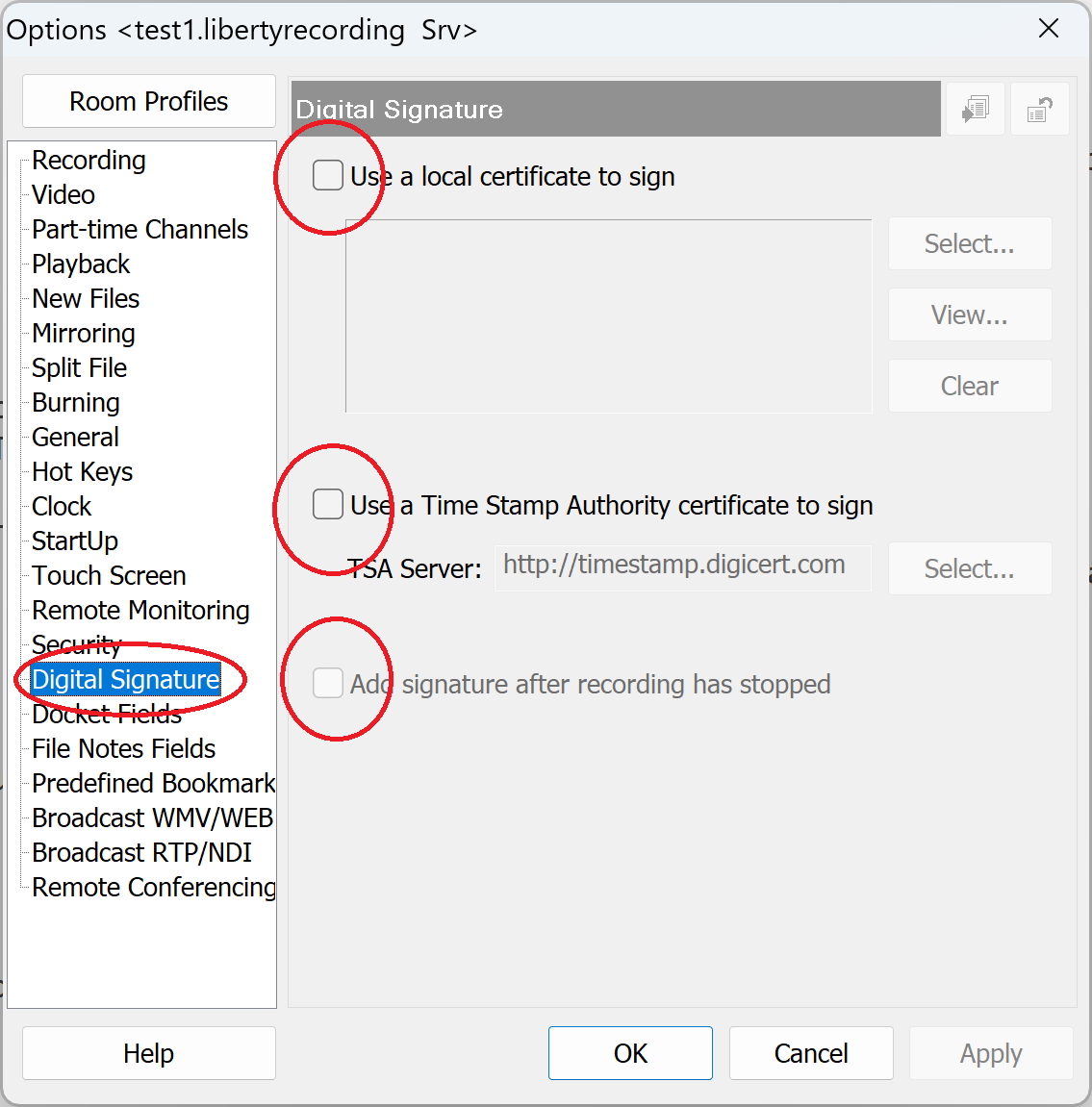Switch to Docket Fields settings
Screen dimensions: 1092x1107
pyautogui.click(x=106, y=714)
